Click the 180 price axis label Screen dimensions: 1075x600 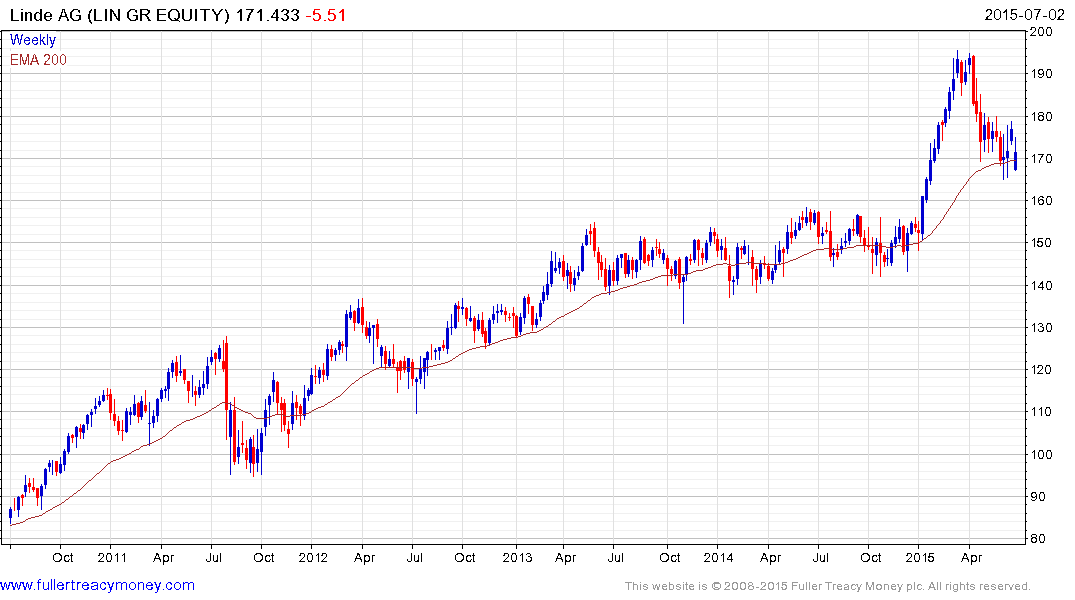pos(1041,117)
